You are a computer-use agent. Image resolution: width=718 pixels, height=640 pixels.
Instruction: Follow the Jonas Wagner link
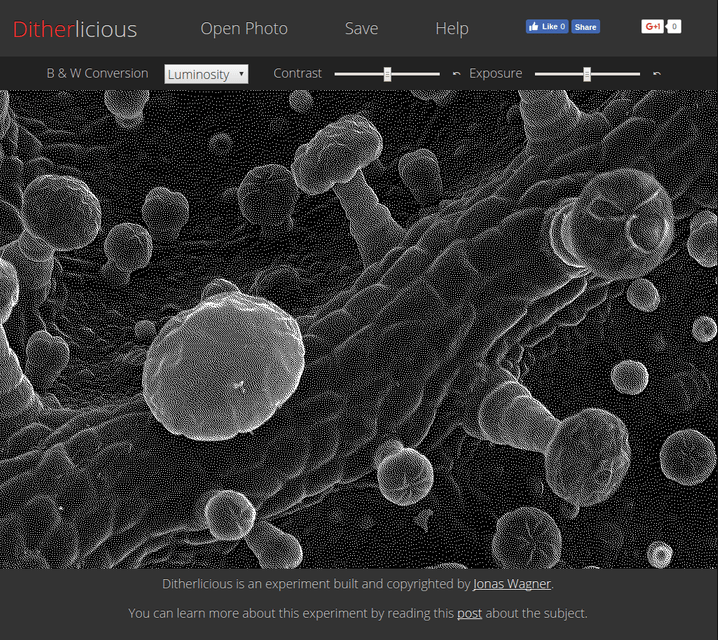512,584
